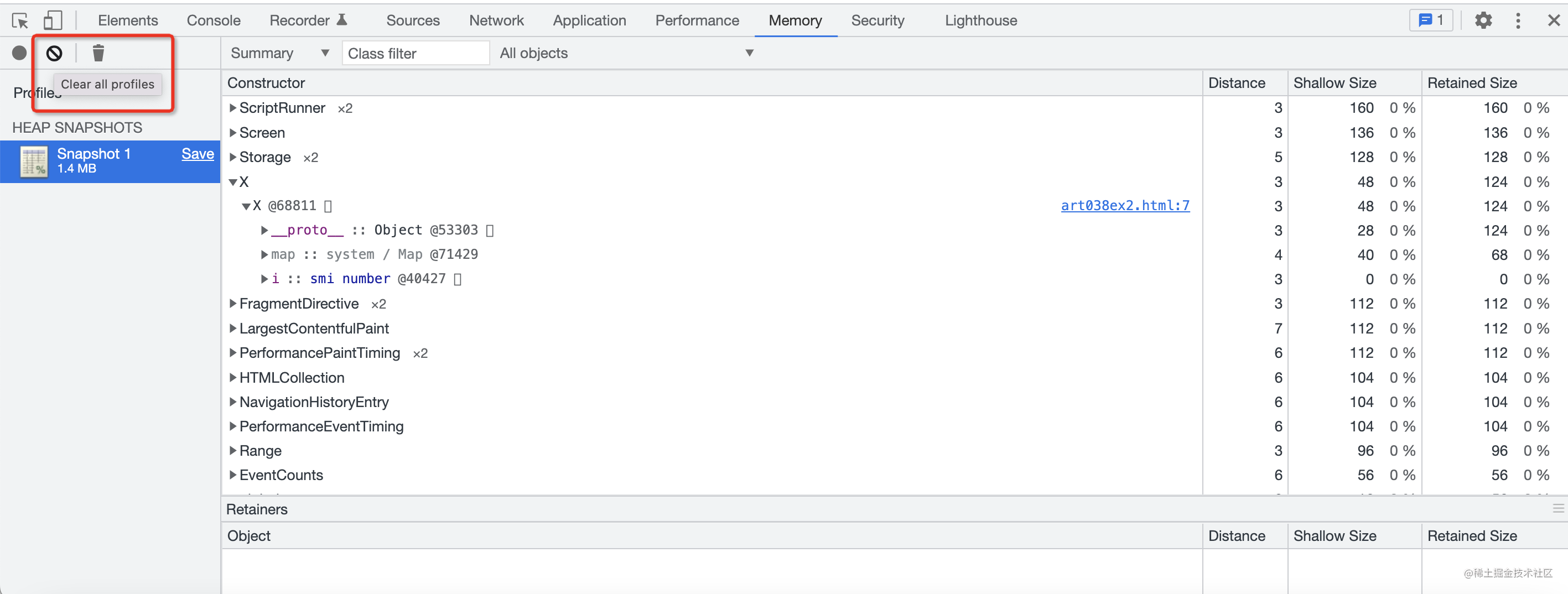
Task: Collapse the X constructor entry
Action: pyautogui.click(x=233, y=181)
